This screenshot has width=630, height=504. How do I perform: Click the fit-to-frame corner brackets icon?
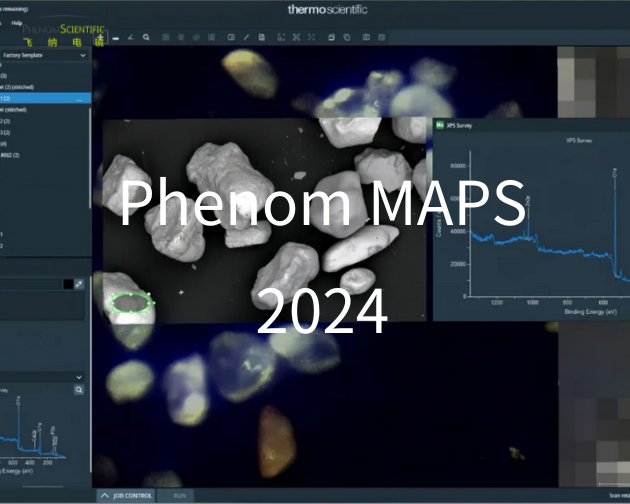pyautogui.click(x=281, y=37)
